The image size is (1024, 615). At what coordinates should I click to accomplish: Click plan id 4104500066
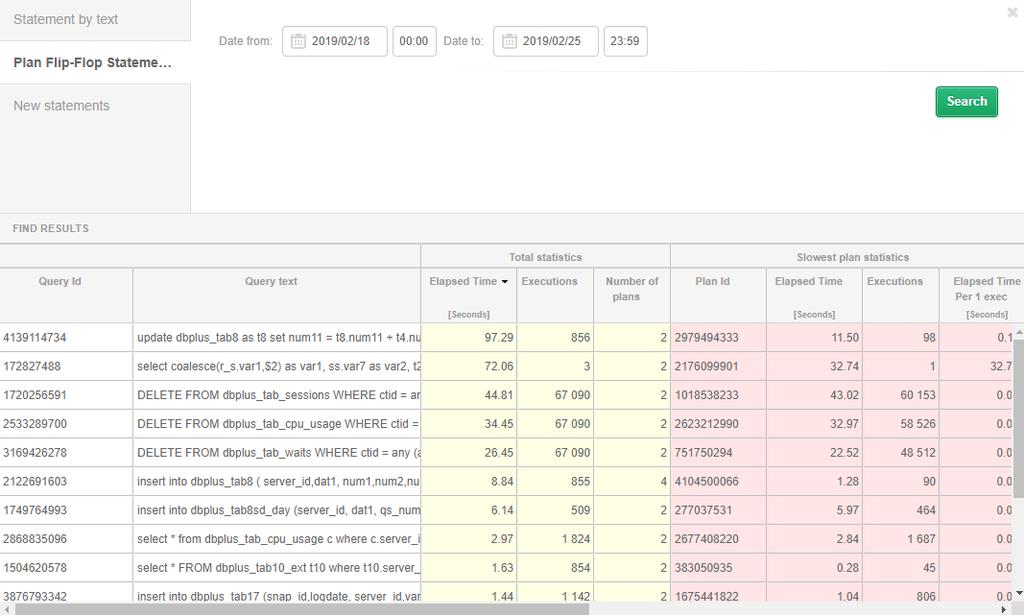tap(707, 481)
